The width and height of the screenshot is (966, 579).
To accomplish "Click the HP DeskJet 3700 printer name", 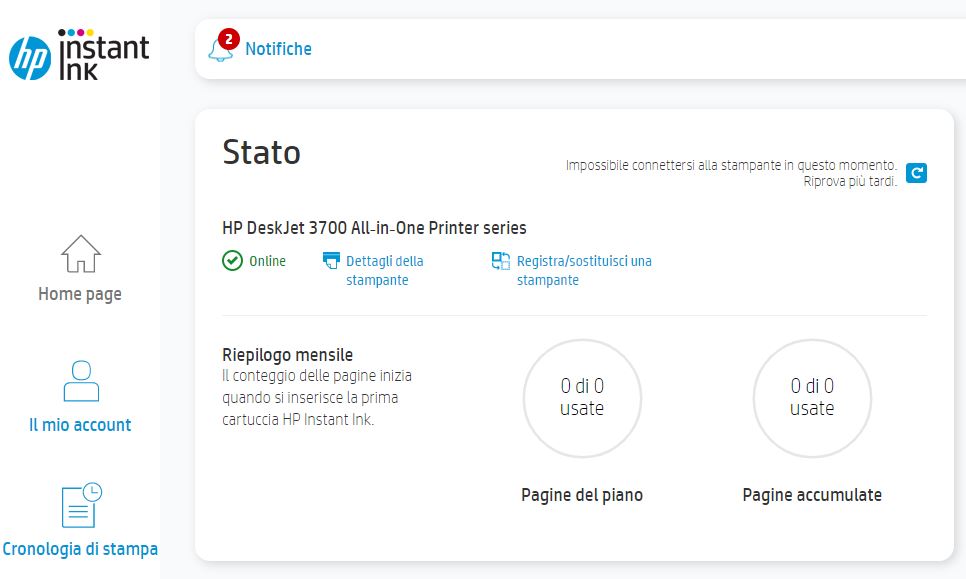I will coord(374,228).
